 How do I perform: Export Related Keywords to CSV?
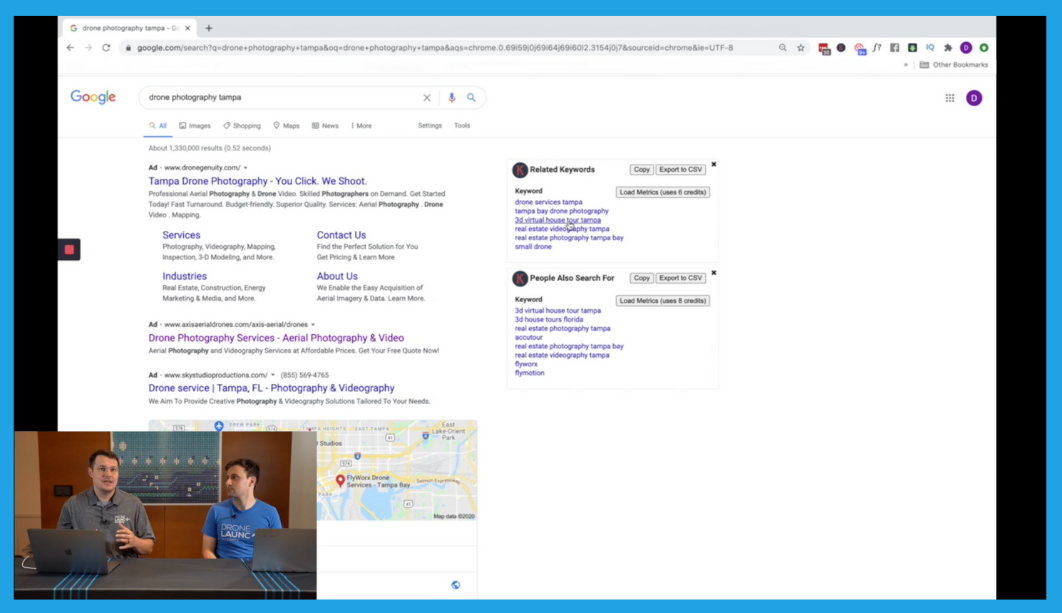click(681, 169)
